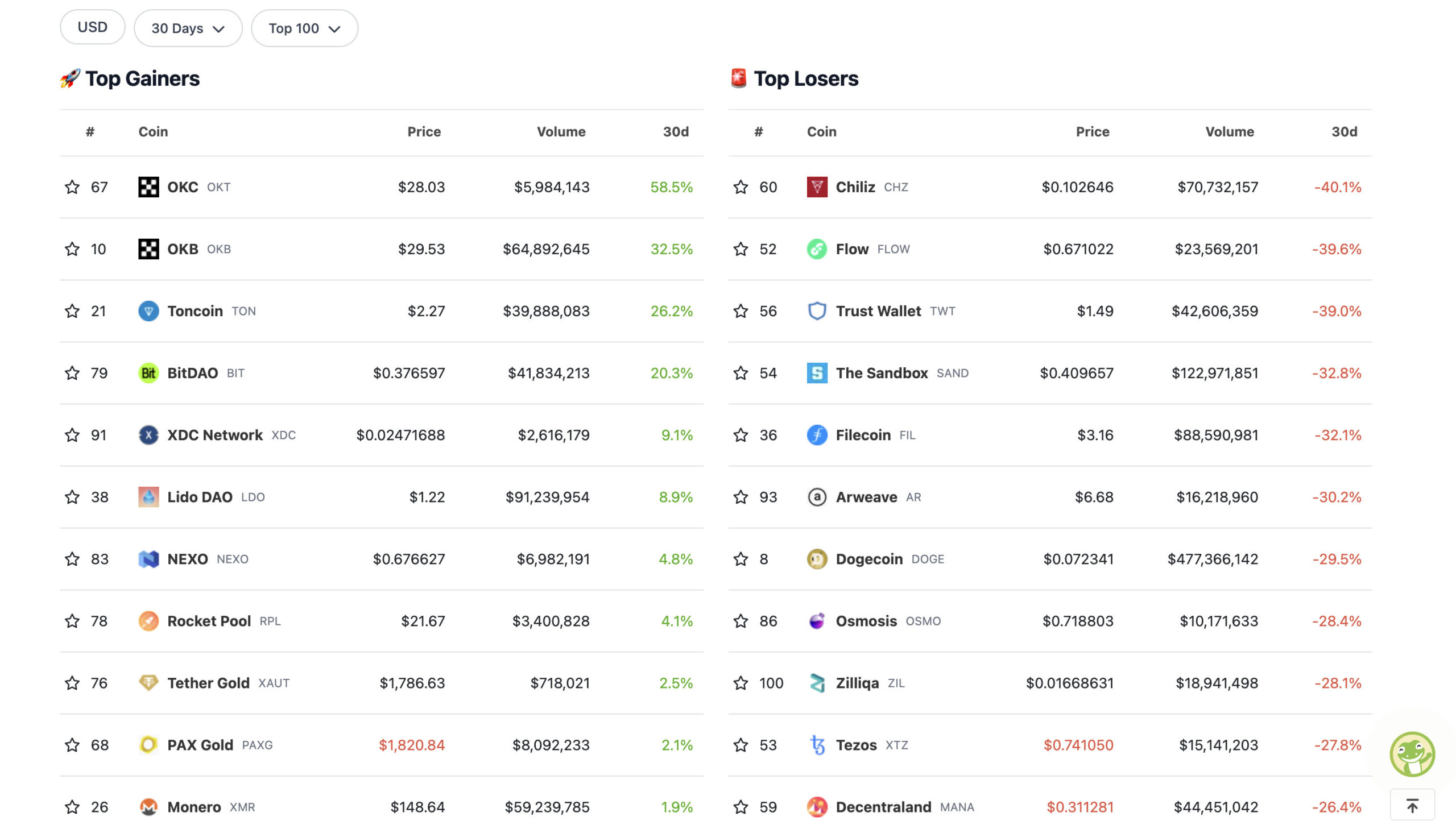Sort Top Losers by 30d column
Image resolution: width=1456 pixels, height=837 pixels.
1345,132
